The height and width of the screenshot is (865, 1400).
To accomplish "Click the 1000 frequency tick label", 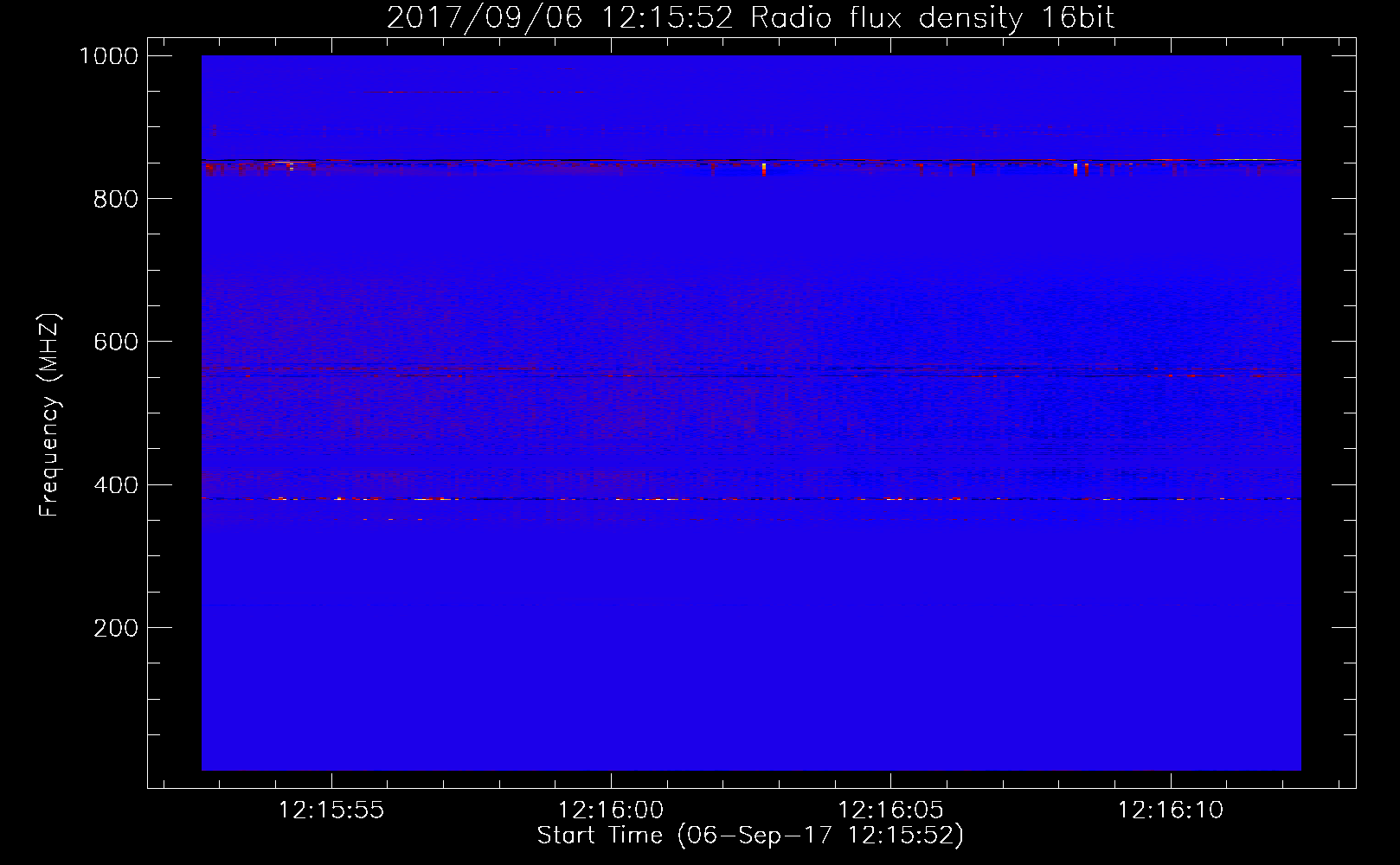I will click(x=109, y=56).
